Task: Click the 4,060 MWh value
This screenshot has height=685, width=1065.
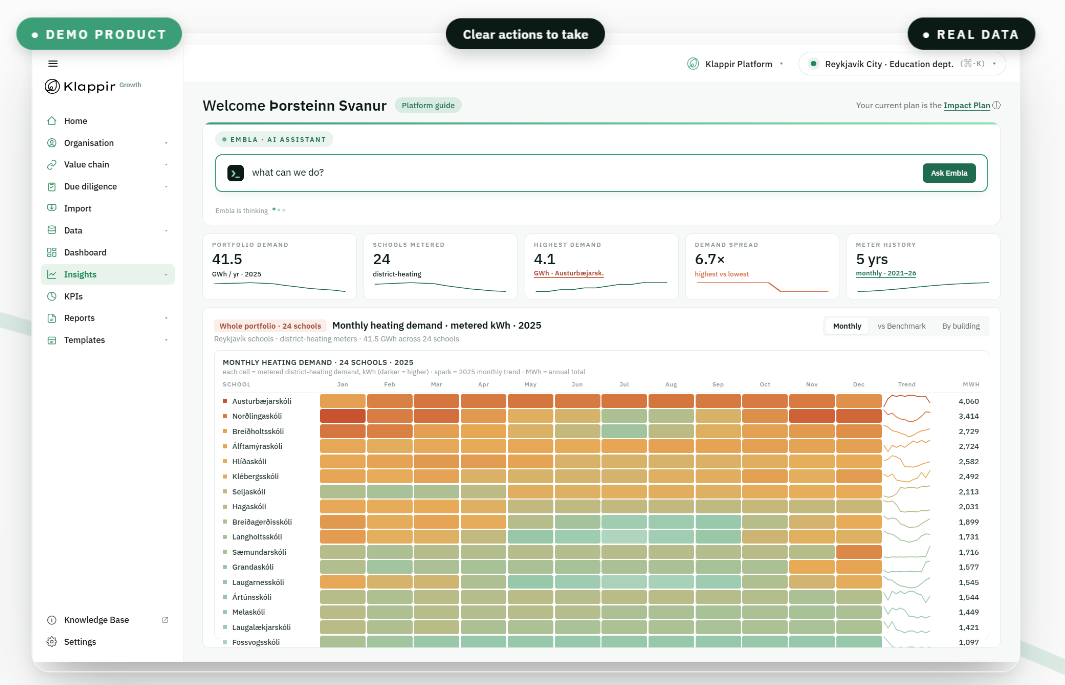Action: pos(969,401)
